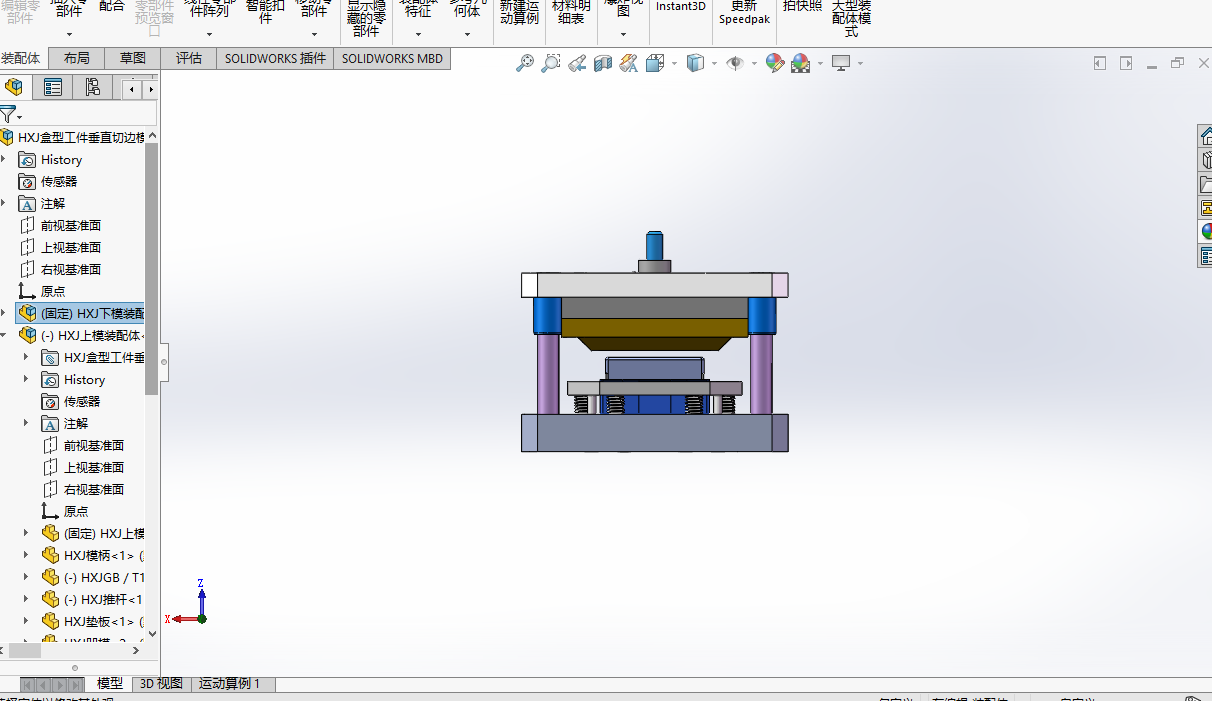This screenshot has height=701, width=1212.
Task: Select the Zoom to Area tool
Action: (x=551, y=64)
